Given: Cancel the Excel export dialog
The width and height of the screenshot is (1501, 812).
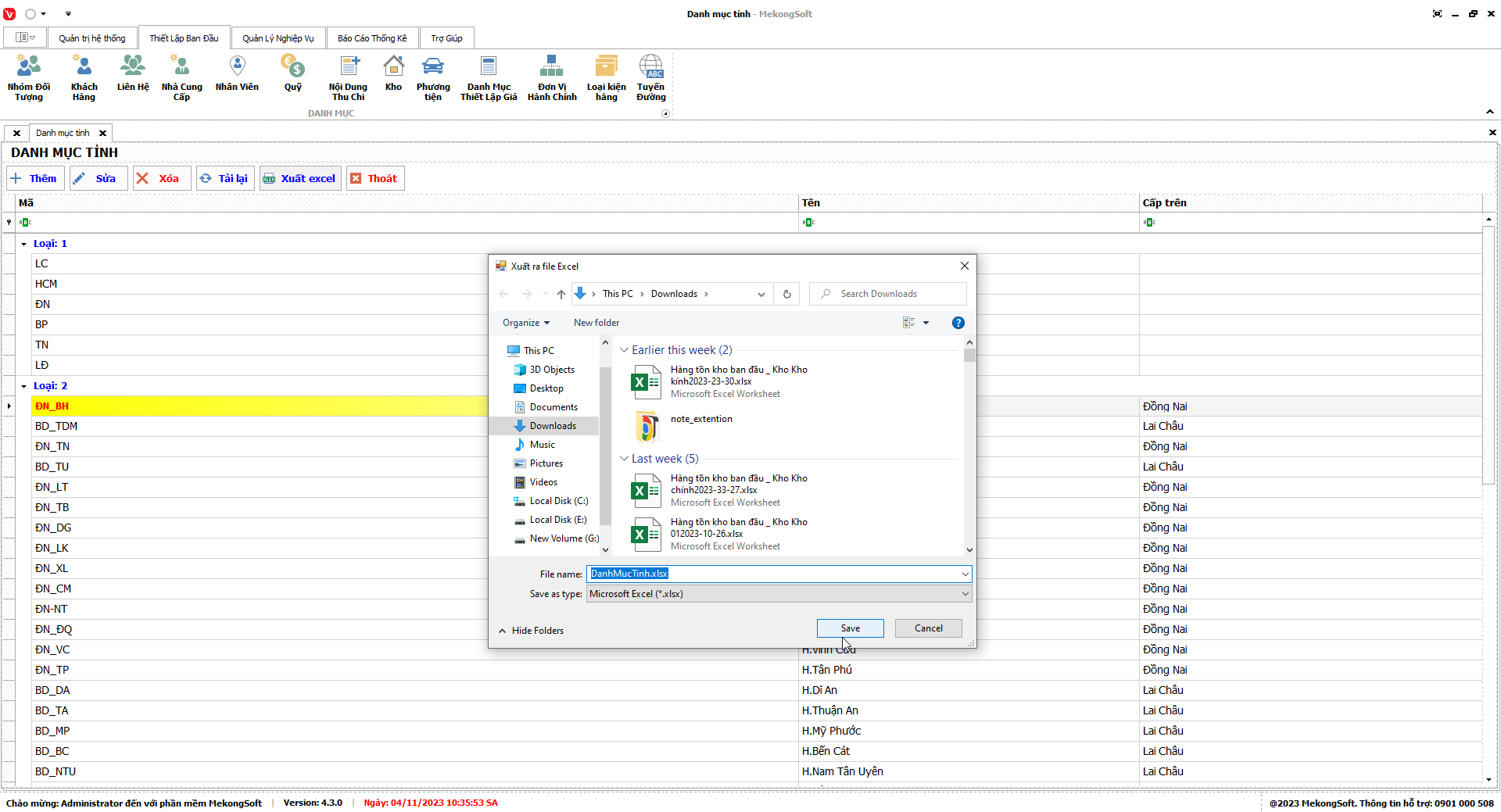Looking at the screenshot, I should click(928, 628).
